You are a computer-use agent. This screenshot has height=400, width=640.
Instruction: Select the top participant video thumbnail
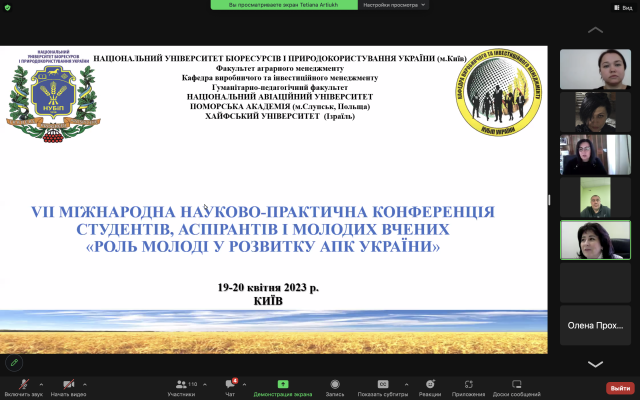coord(595,69)
